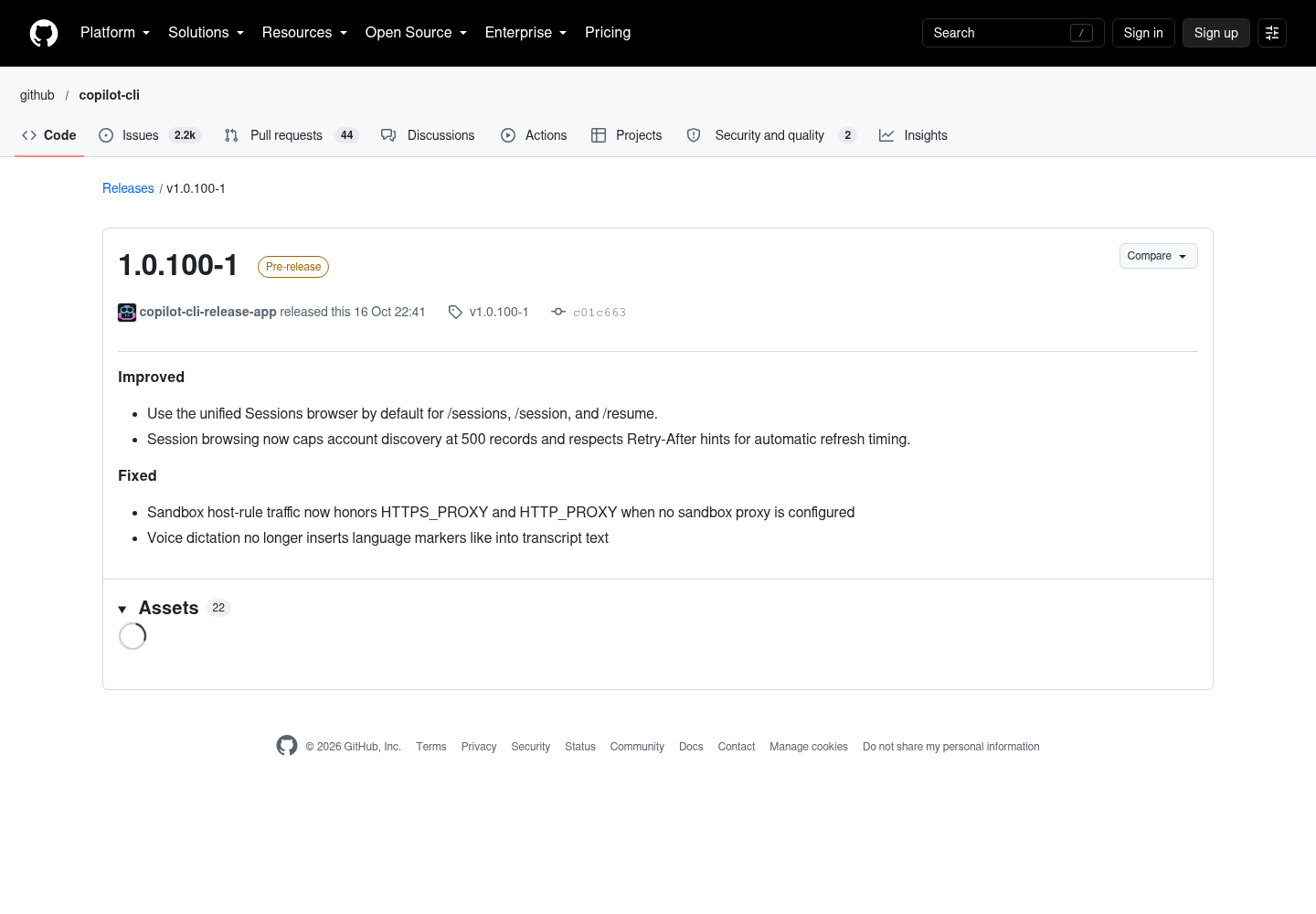Image resolution: width=1316 pixels, height=914 pixels.
Task: Click the Sign up button
Action: pyautogui.click(x=1215, y=33)
